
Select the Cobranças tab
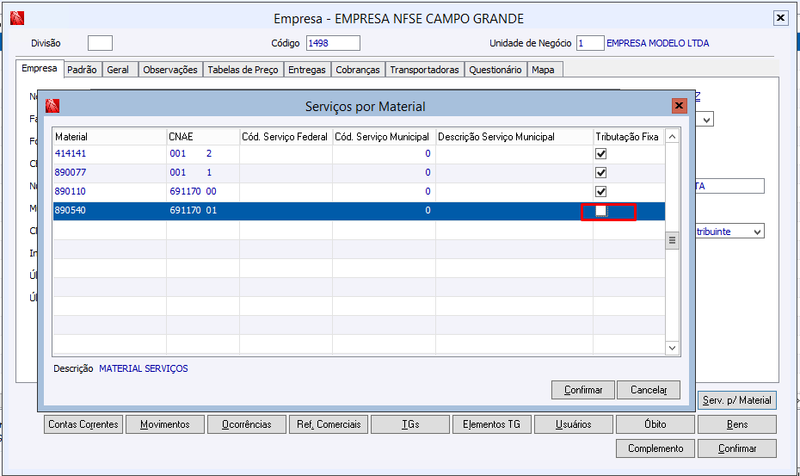point(358,70)
